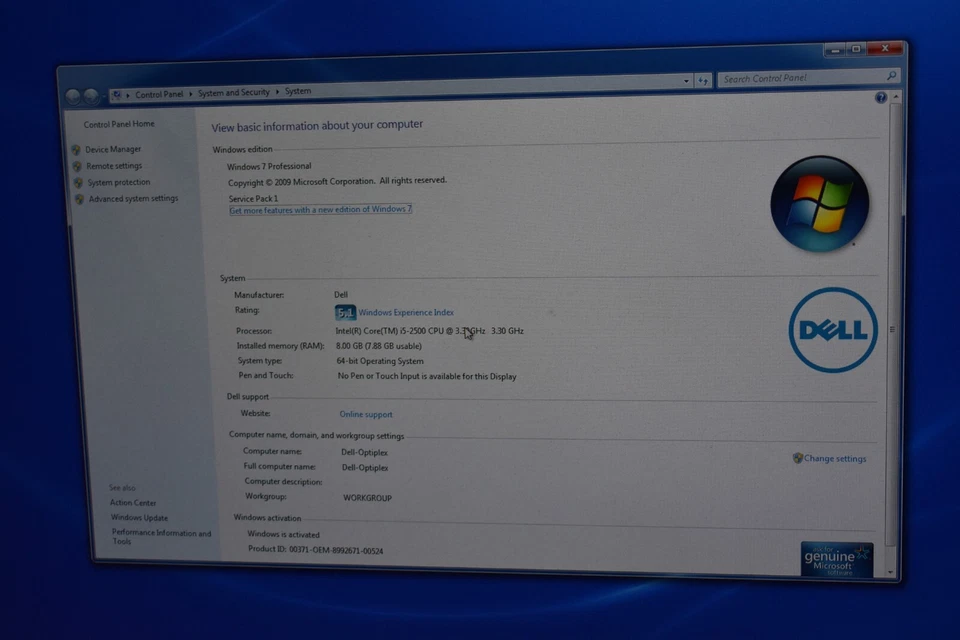Click the Search Control Panel field
Viewport: 960px width, 640px height.
pyautogui.click(x=800, y=78)
